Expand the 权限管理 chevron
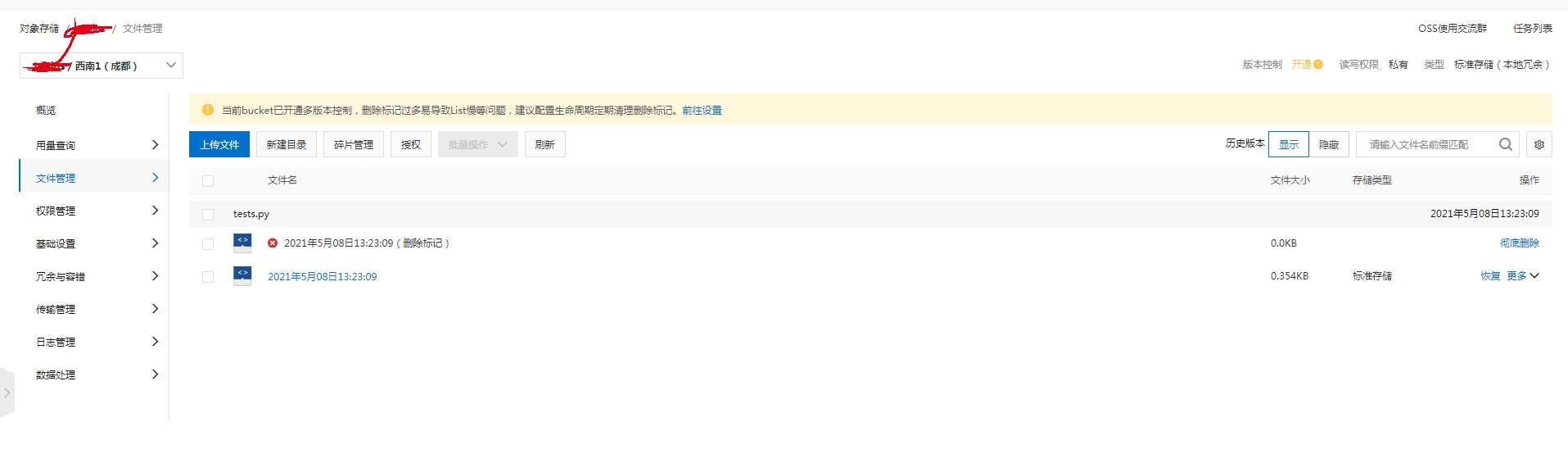Viewport: 1568px width, 454px height. tap(156, 211)
